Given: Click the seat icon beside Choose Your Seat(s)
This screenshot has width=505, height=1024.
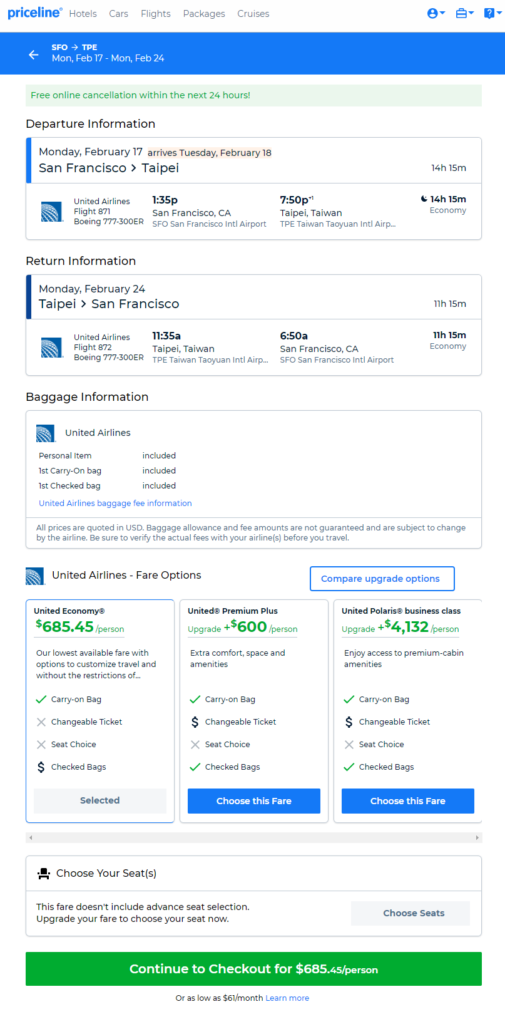Looking at the screenshot, I should [44, 873].
